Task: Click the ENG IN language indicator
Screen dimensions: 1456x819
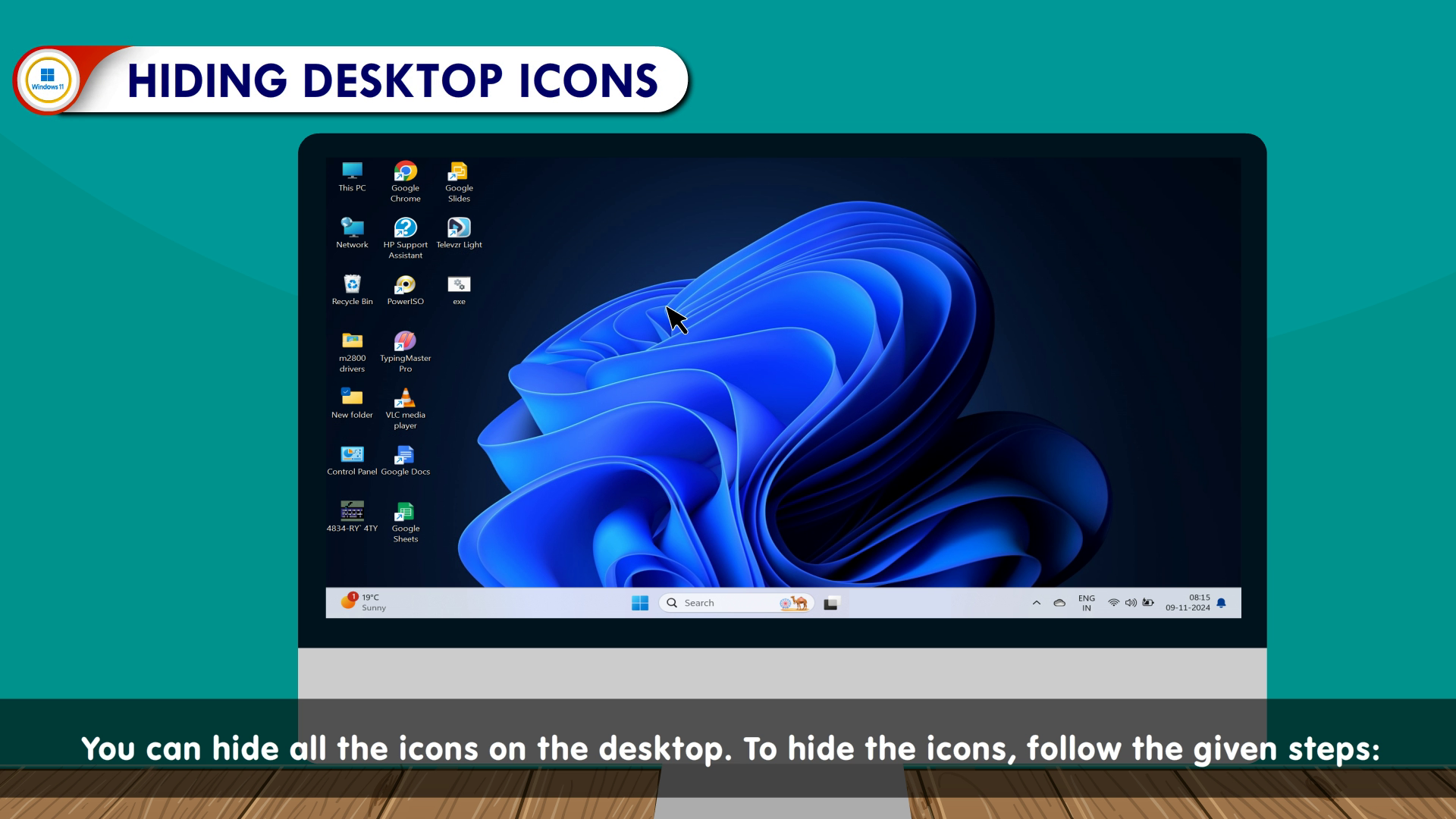Action: pyautogui.click(x=1086, y=603)
